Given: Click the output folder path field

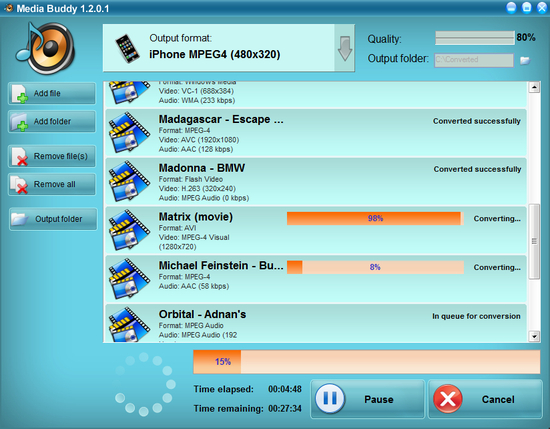Looking at the screenshot, I should [474, 60].
